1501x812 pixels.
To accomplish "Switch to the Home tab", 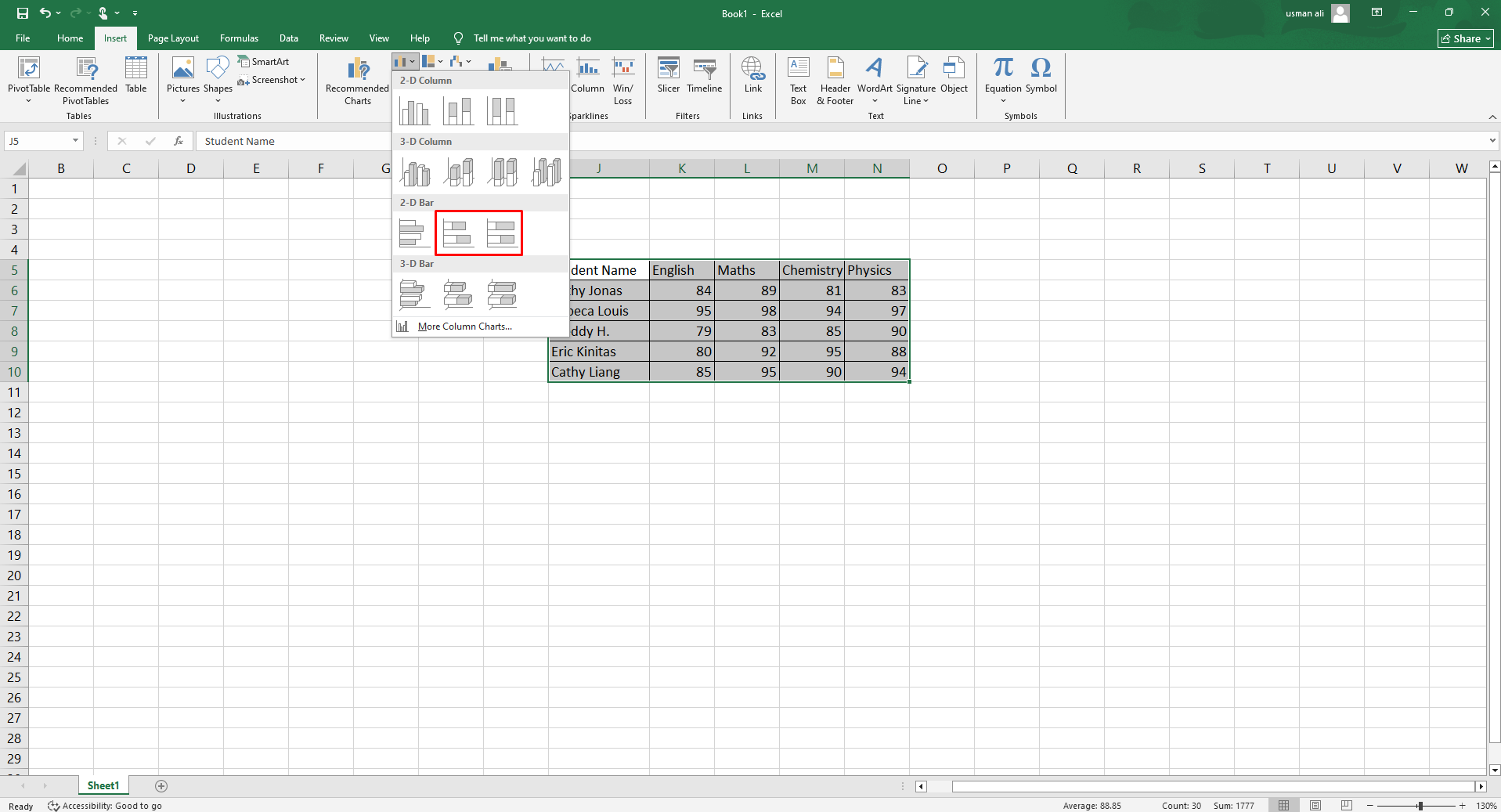I will (70, 38).
